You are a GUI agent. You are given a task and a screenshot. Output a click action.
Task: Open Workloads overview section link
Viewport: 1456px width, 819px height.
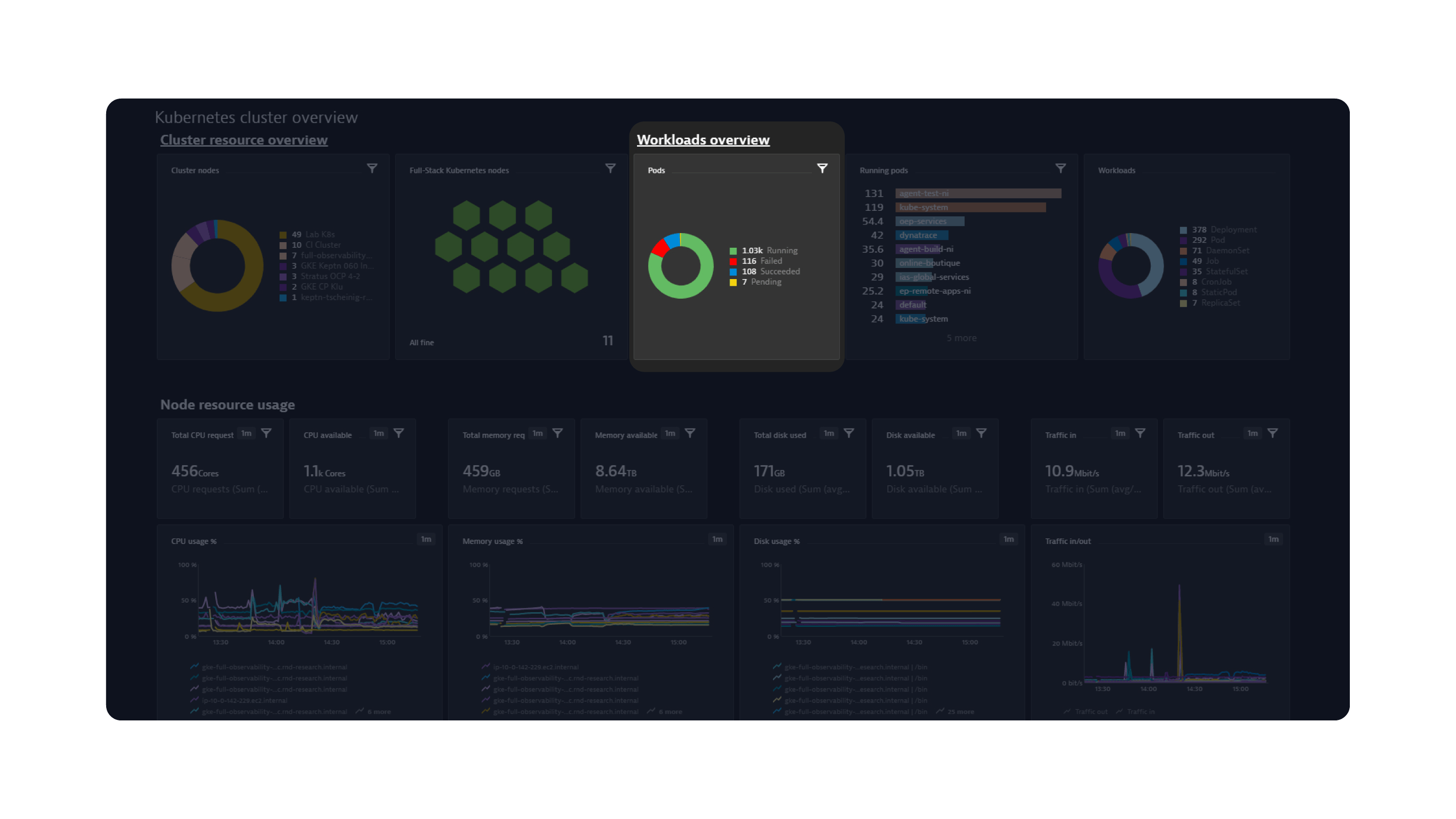pos(703,140)
